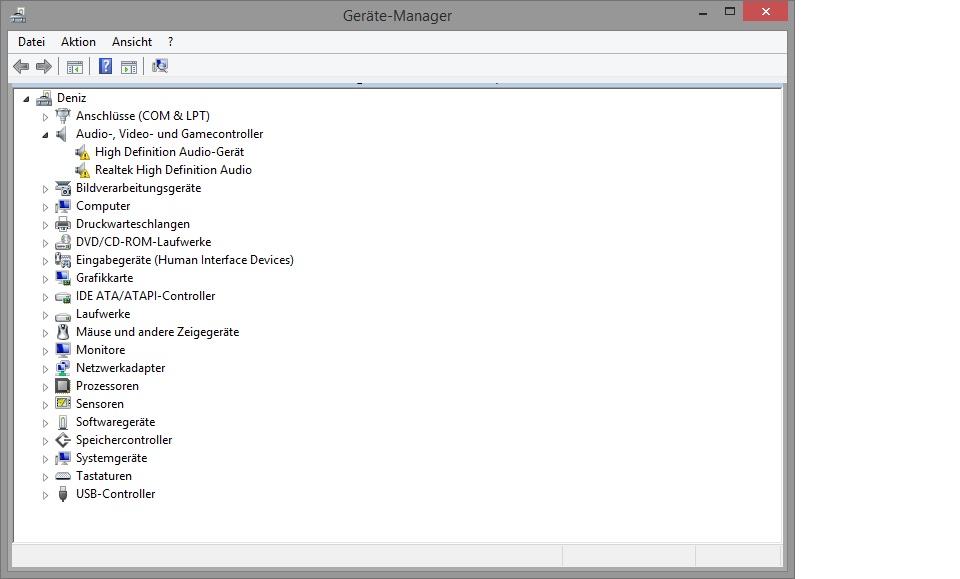Click the Back arrow toolbar icon
This screenshot has width=960, height=579.
tap(21, 66)
